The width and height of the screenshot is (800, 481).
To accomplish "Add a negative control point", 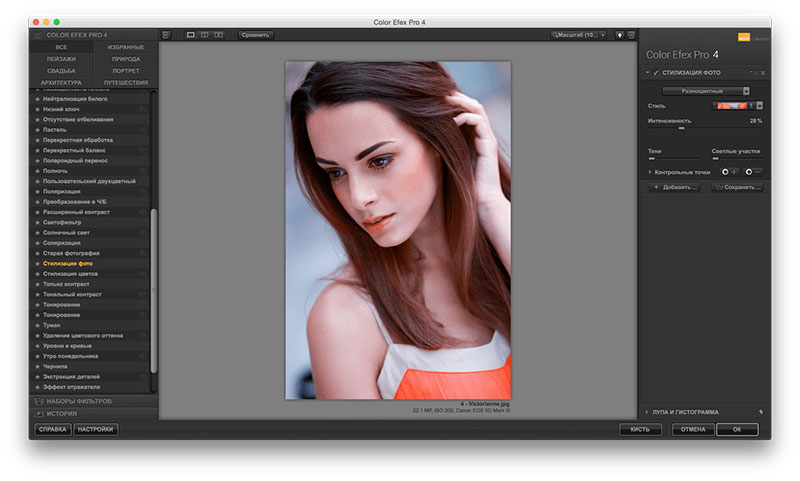I will 753,172.
